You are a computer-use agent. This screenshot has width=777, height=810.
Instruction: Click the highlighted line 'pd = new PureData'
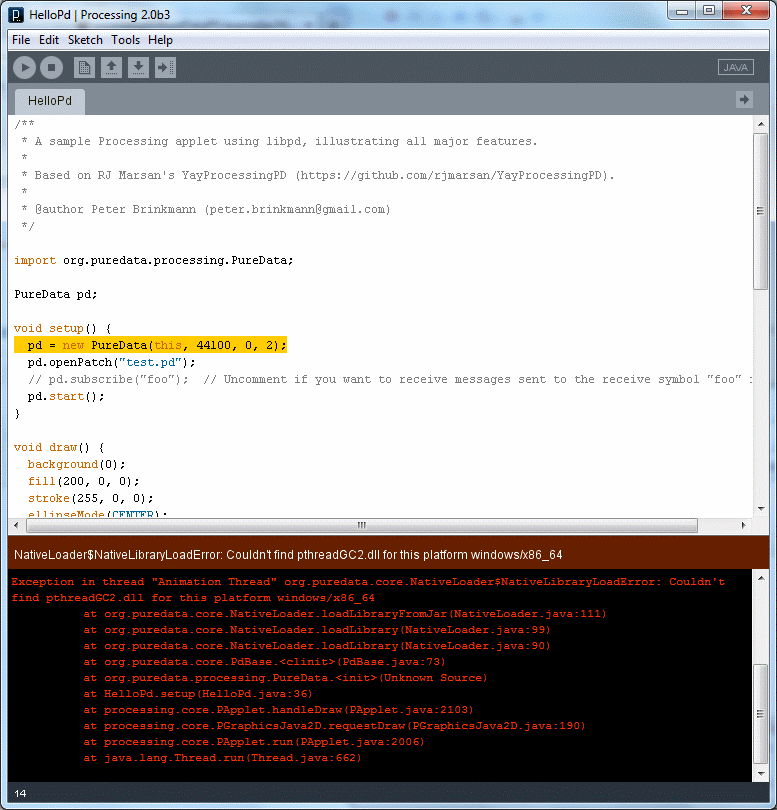tap(150, 345)
